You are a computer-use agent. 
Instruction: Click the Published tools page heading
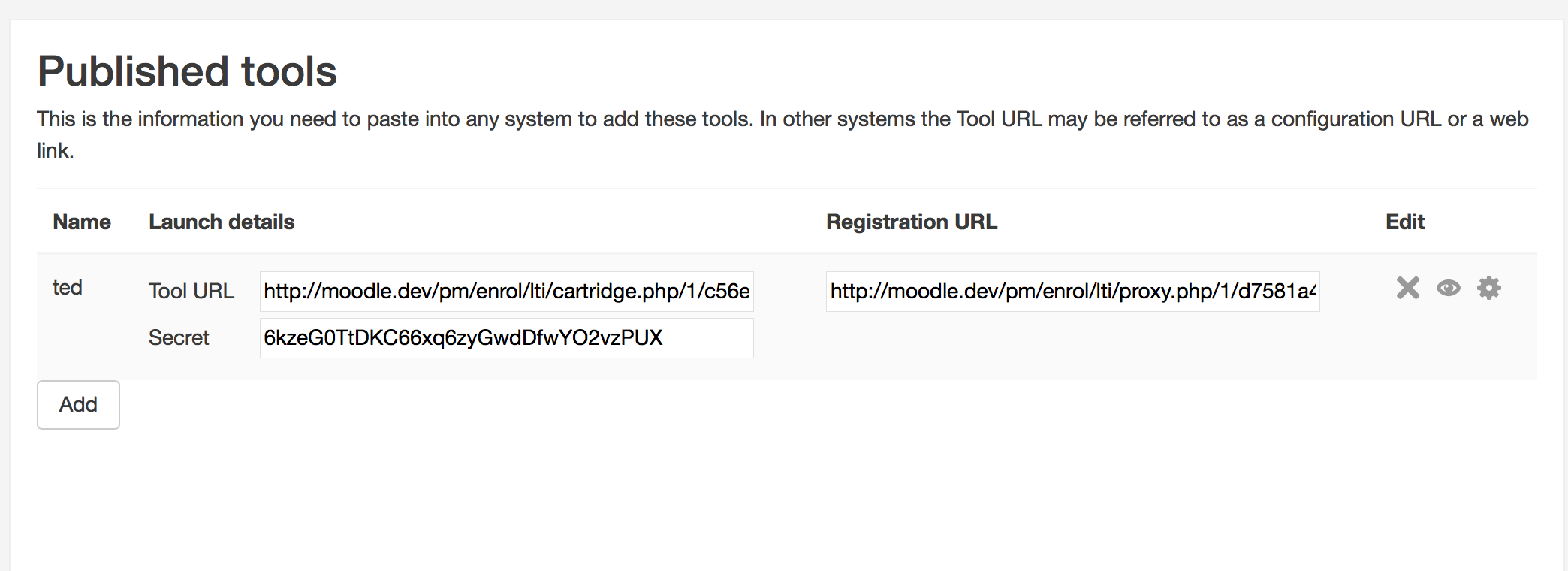[187, 71]
